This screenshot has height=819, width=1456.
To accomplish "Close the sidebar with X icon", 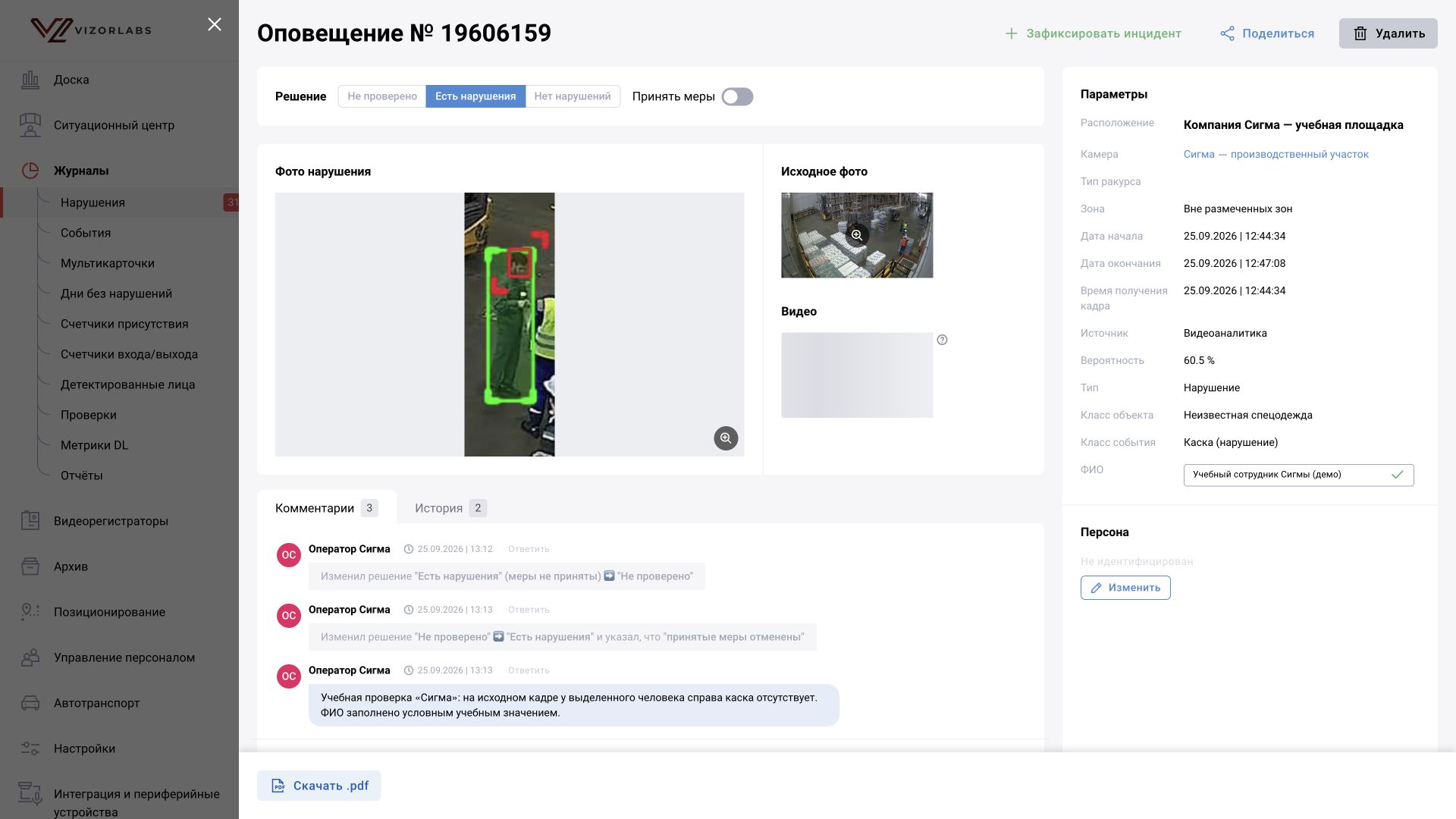I will 215,25.
